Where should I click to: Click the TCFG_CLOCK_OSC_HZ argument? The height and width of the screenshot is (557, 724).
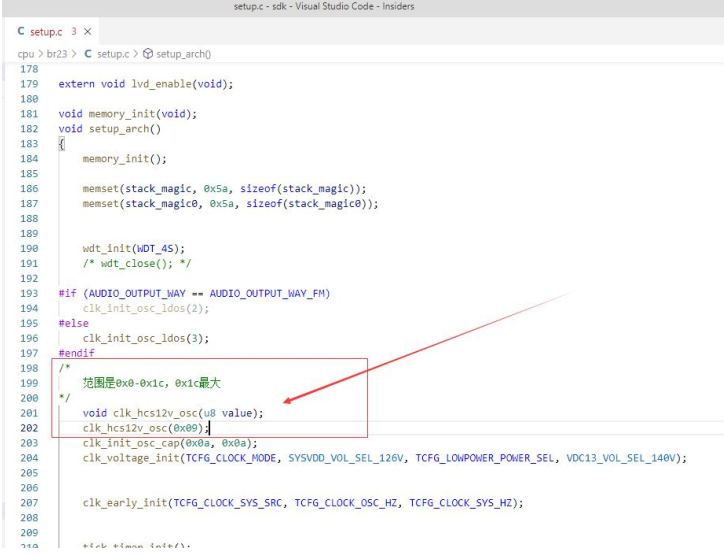(x=346, y=503)
